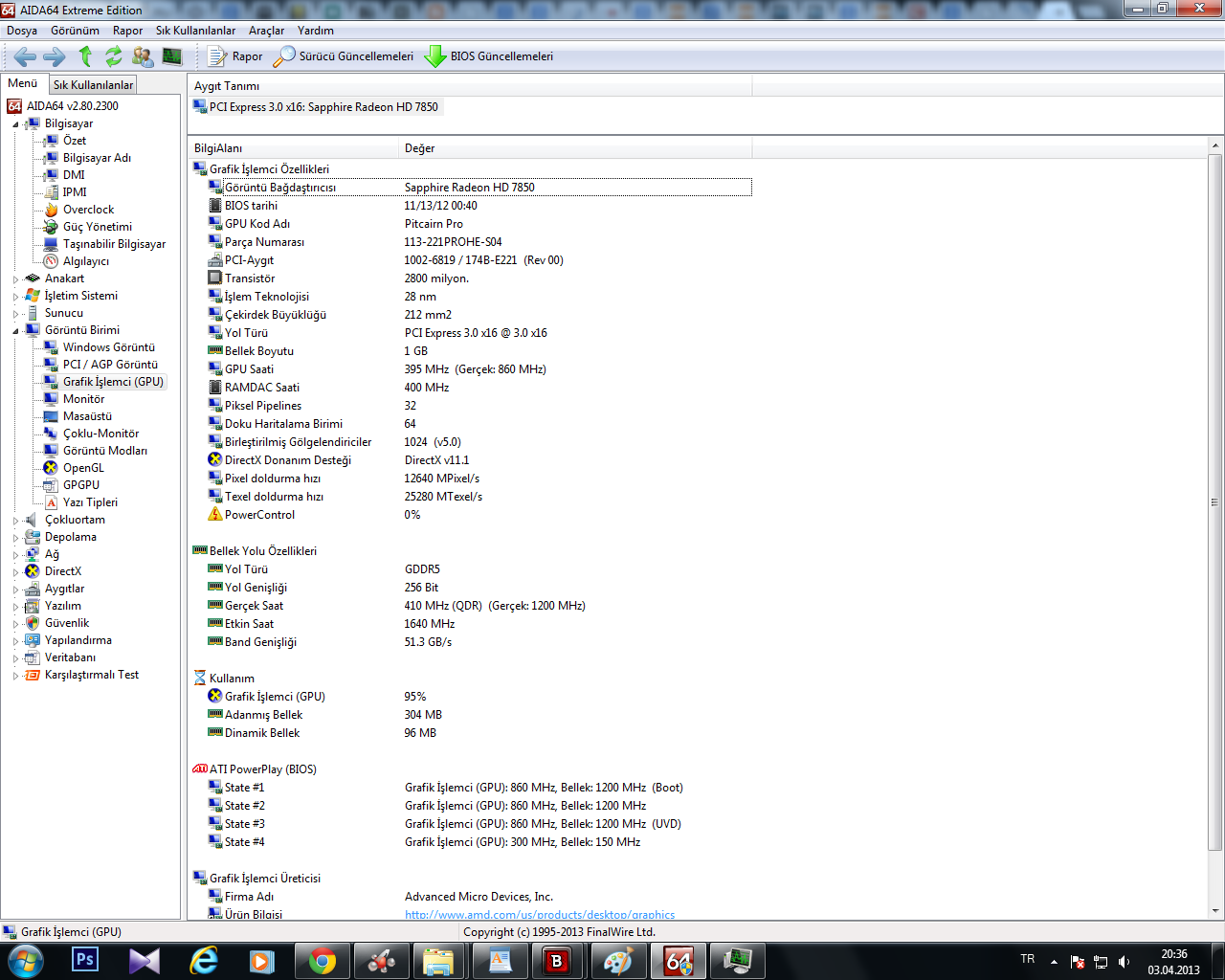Select Overclock tree item
This screenshot has width=1225, height=980.
88,210
